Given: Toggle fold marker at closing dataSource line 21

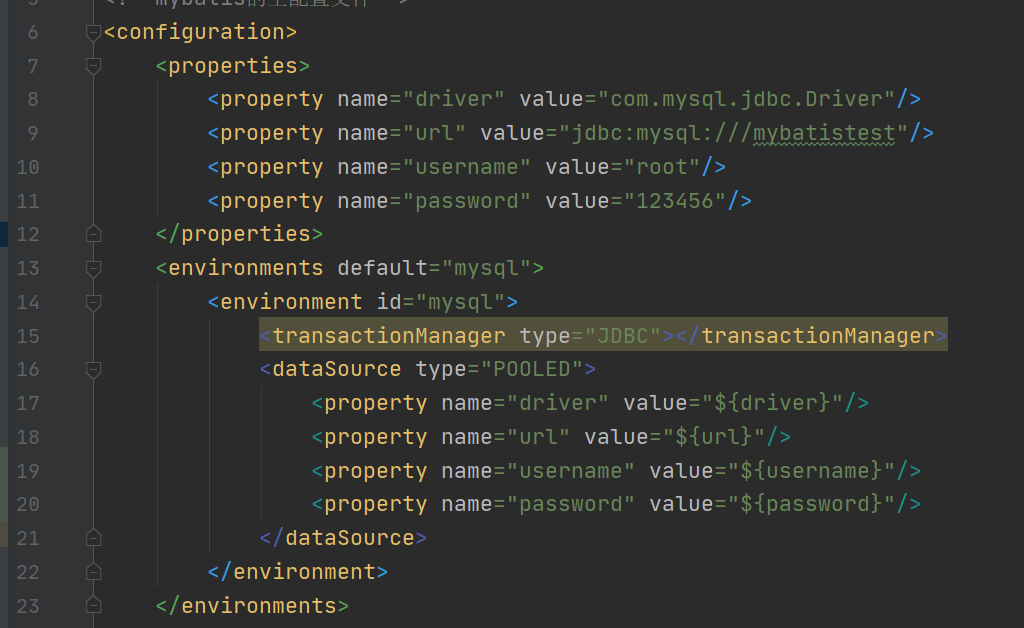Looking at the screenshot, I should pyautogui.click(x=93, y=538).
